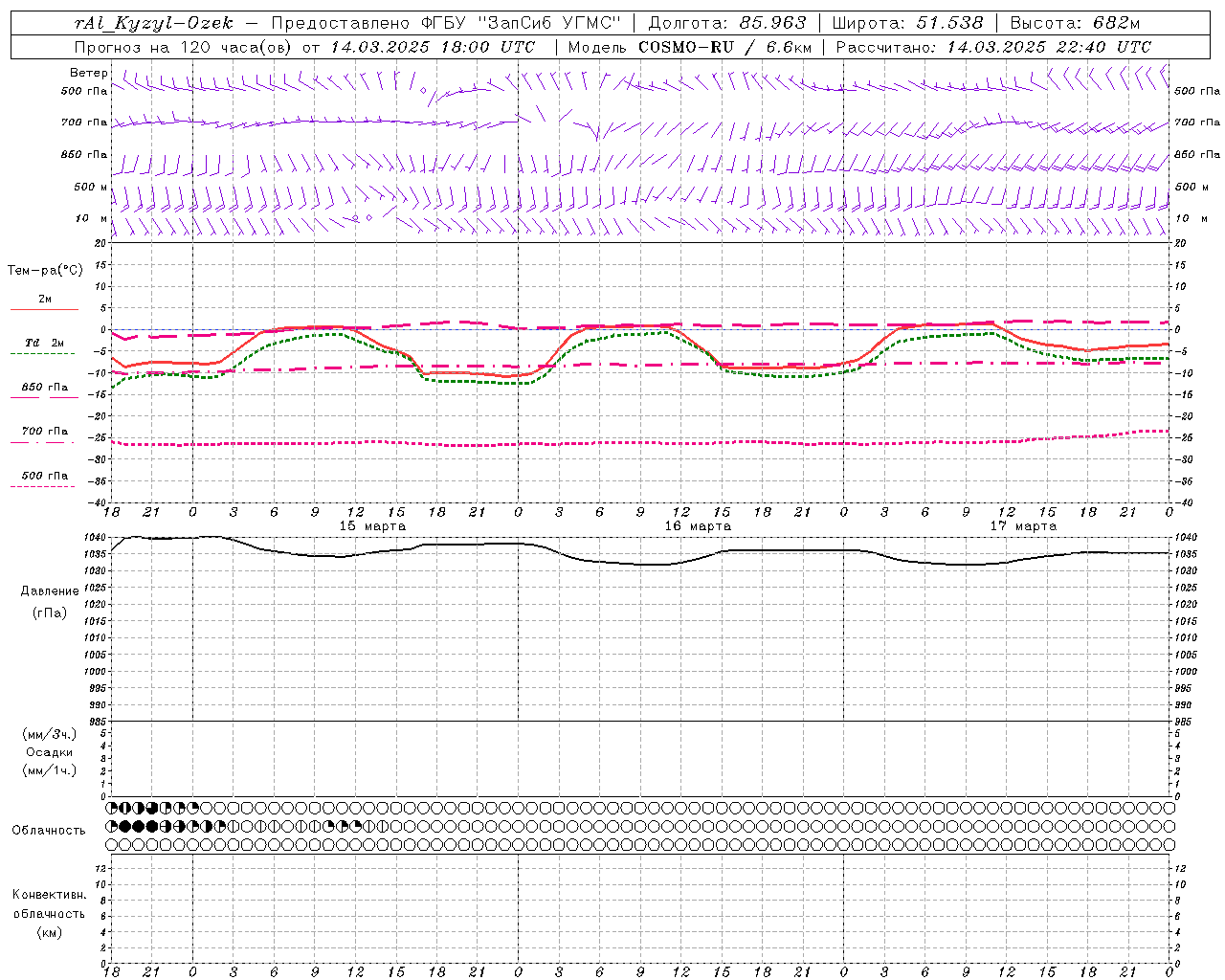Click the (гПа) unit label under Давление
The height and width of the screenshot is (980, 1225).
pos(50,612)
